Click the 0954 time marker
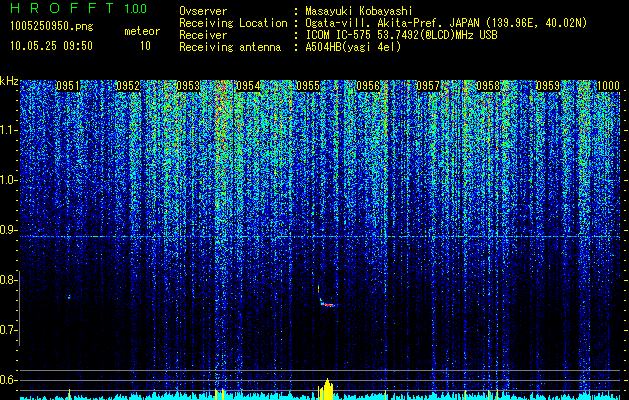 point(248,86)
